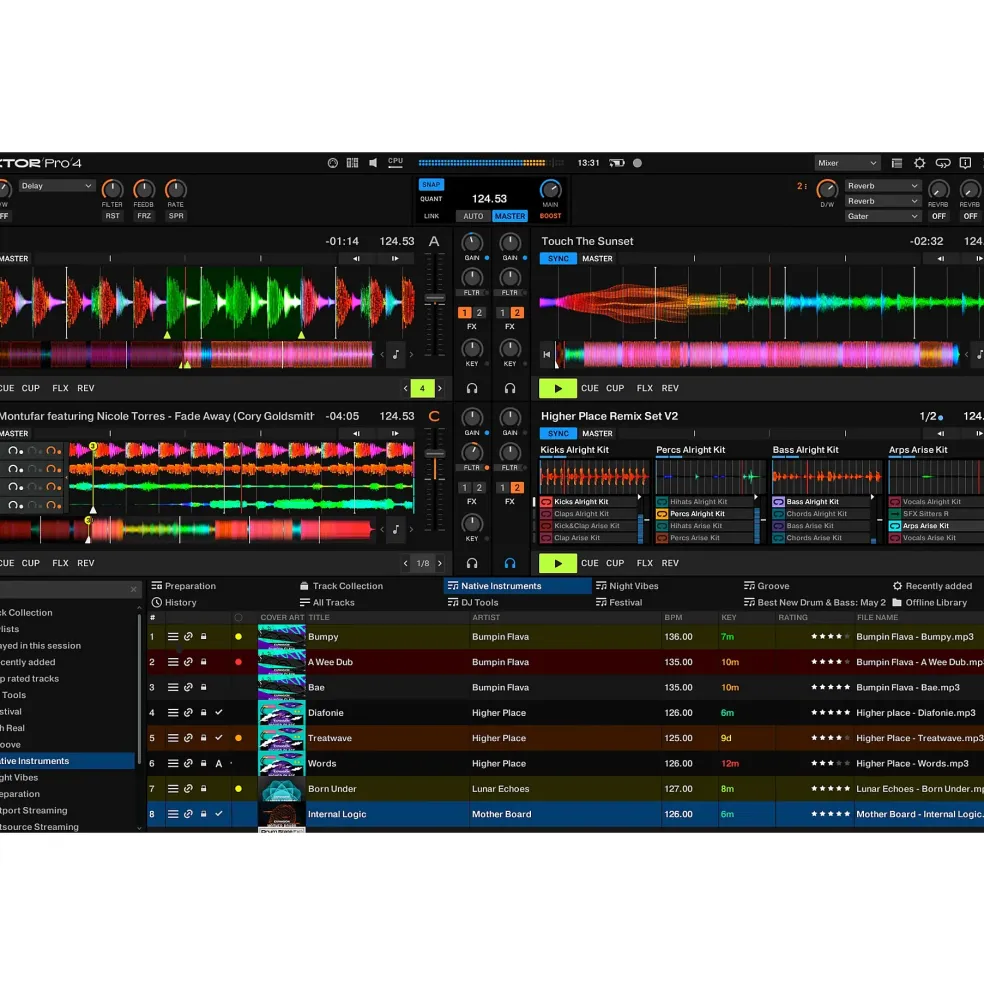Click the Deck A channel volume fader
The image size is (984, 985).
coord(434,298)
